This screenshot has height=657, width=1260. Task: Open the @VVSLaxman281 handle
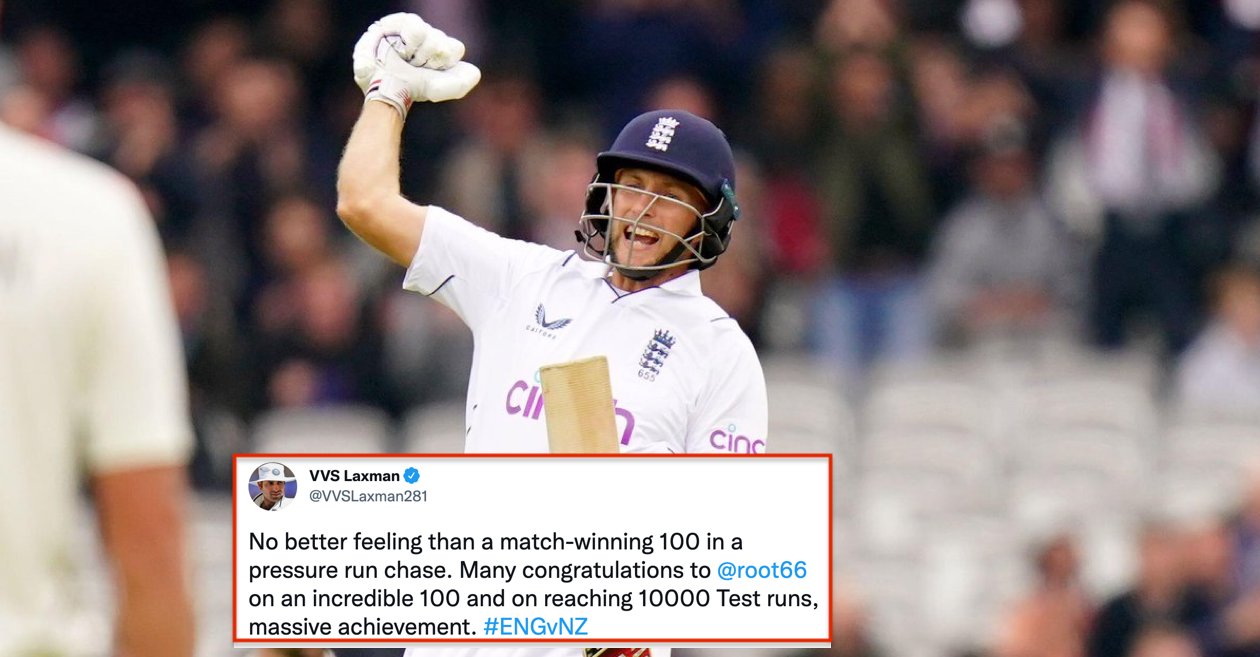367,496
